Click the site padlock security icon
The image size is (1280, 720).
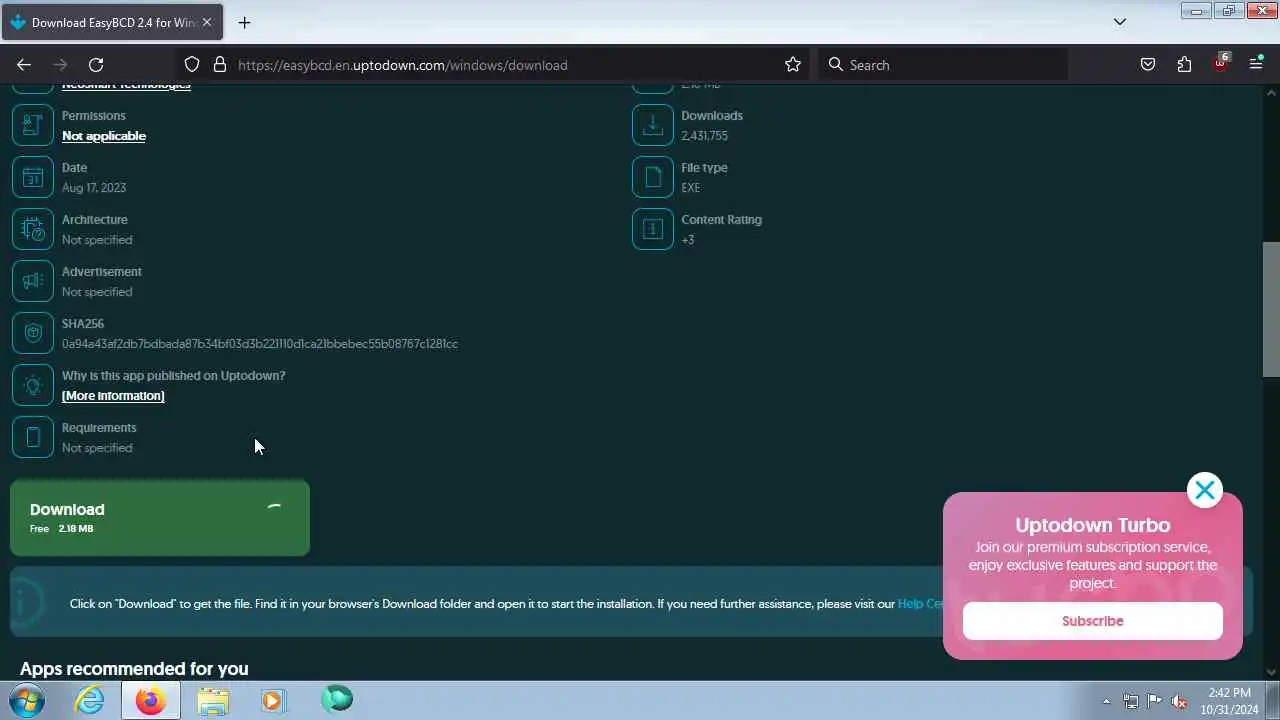[220, 65]
